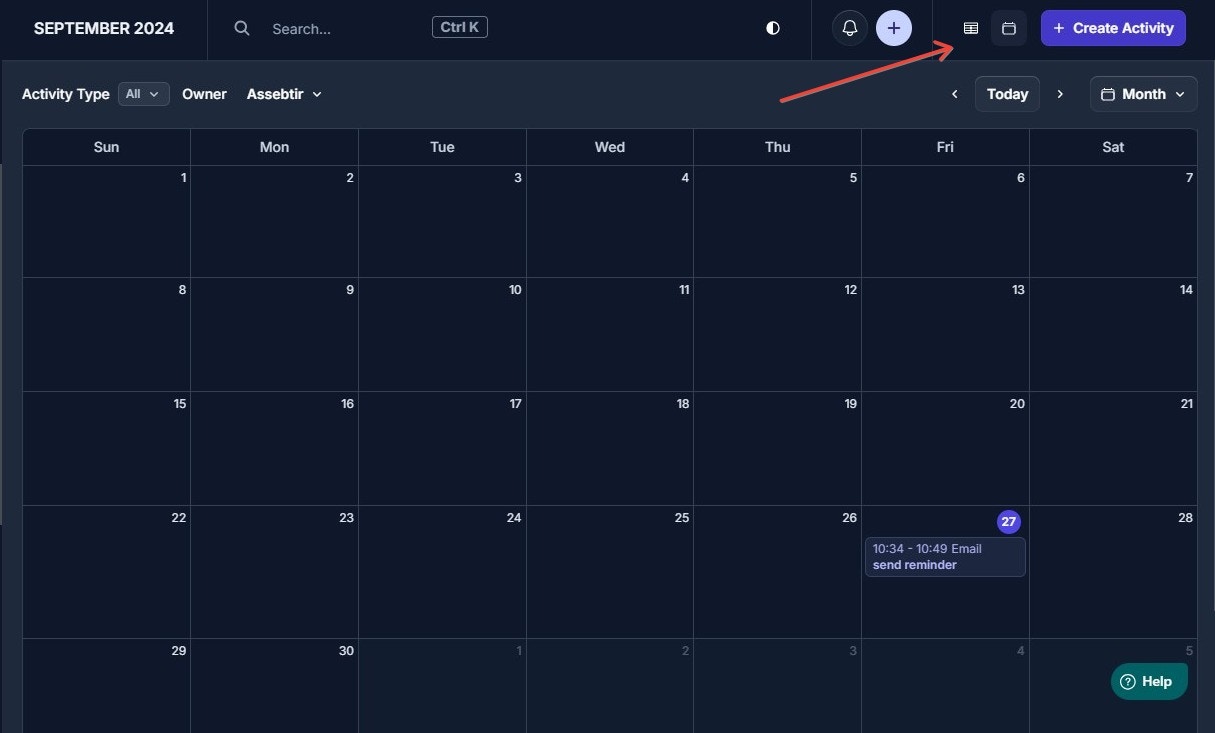
Task: Click the Create Activity button
Action: coord(1112,27)
